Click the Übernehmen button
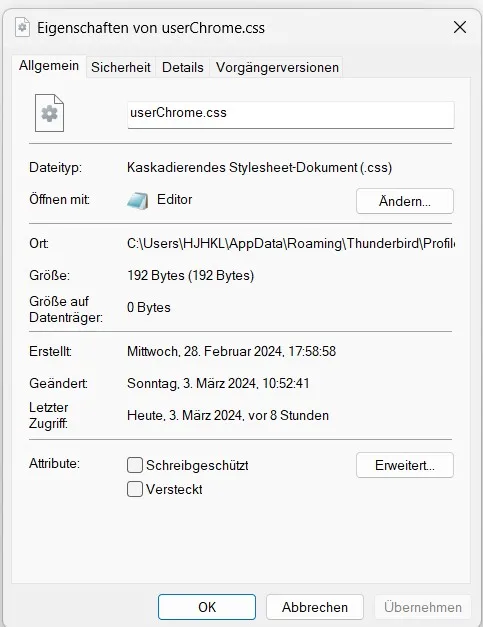483x627 pixels. point(423,607)
